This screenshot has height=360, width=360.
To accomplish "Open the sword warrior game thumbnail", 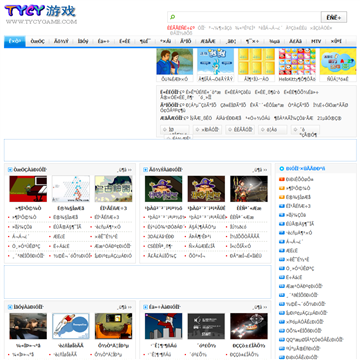I will (249, 189).
